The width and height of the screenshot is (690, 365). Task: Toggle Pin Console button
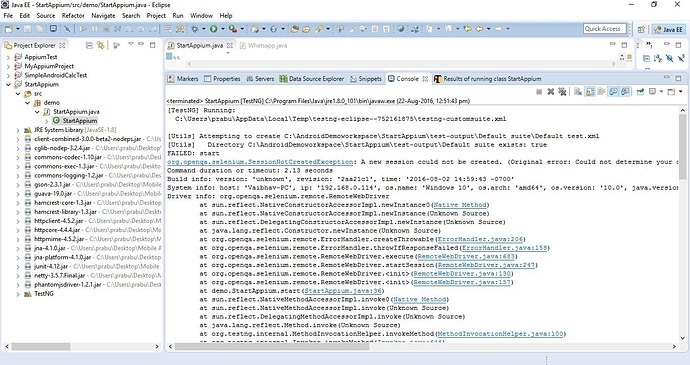(641, 92)
